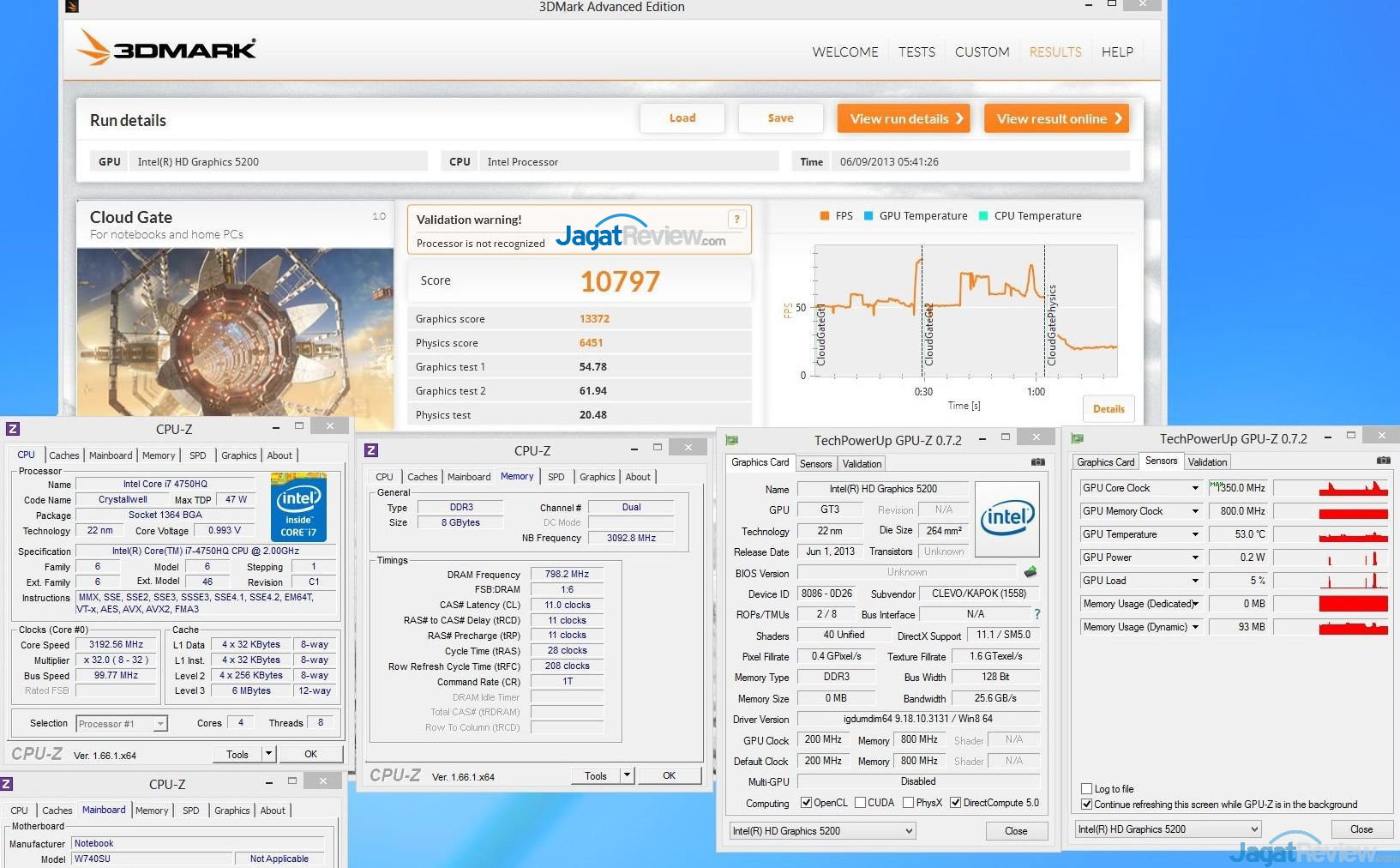Click the BIOS save chip icon
This screenshot has width=1400, height=868.
[x=1030, y=572]
